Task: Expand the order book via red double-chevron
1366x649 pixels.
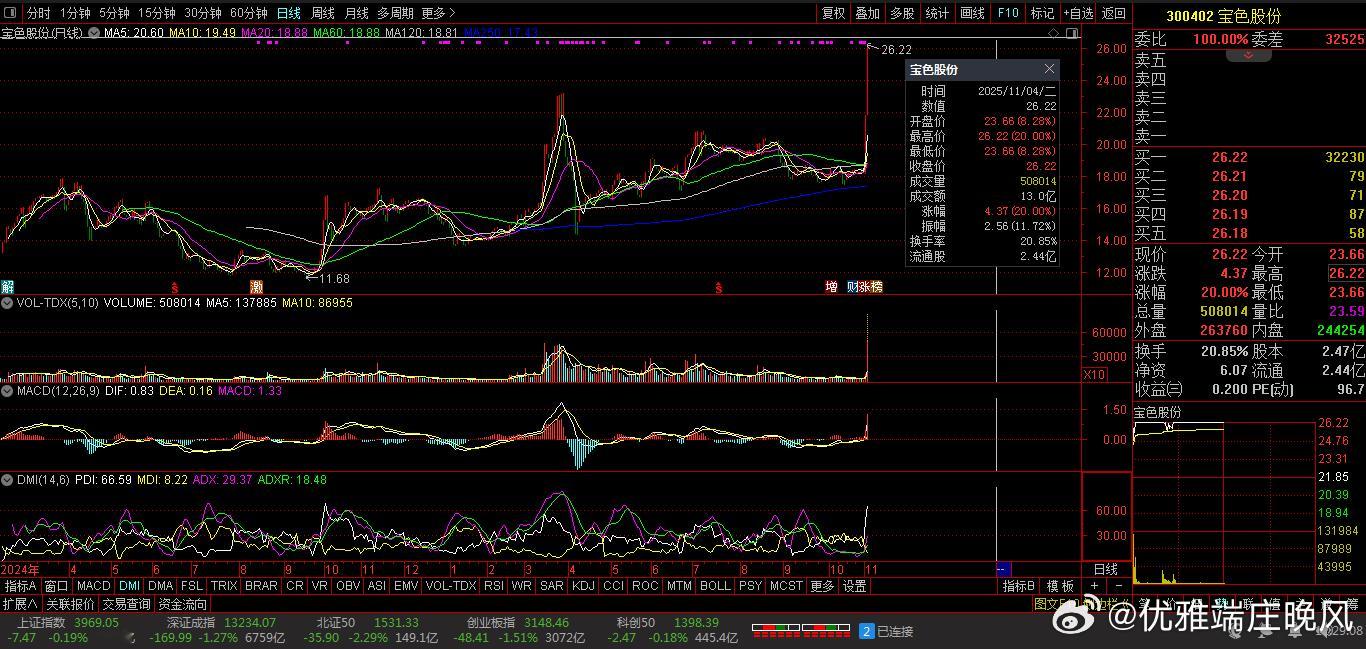Action: click(1248, 55)
